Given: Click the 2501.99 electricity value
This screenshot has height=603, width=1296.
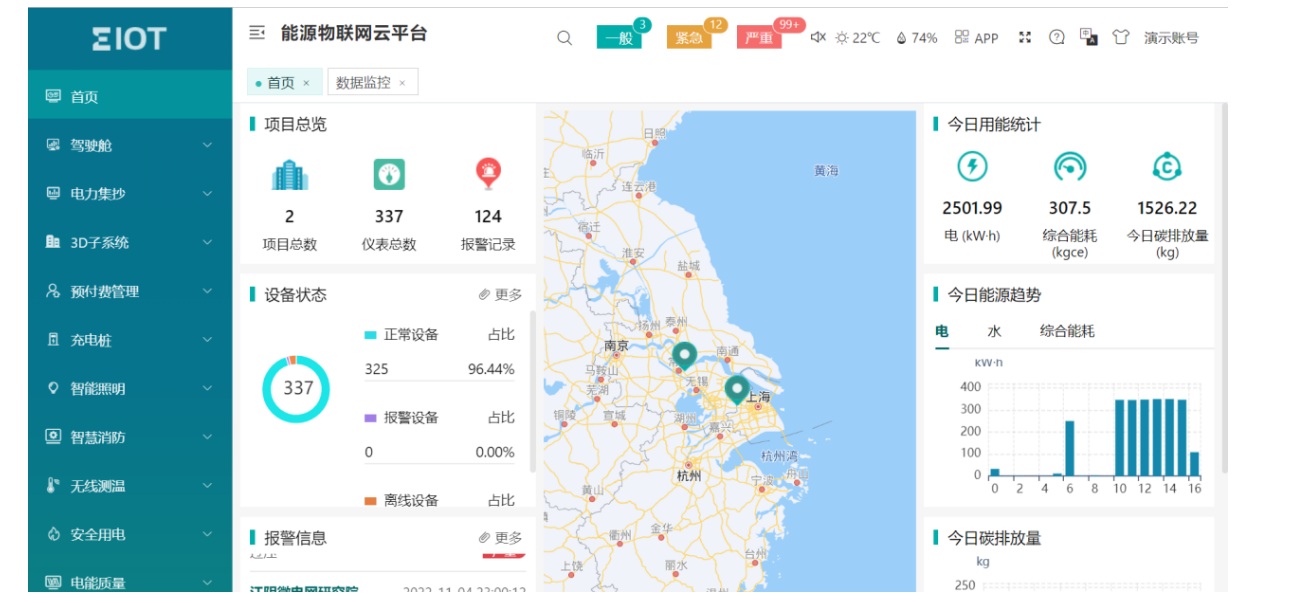Looking at the screenshot, I should tap(972, 208).
